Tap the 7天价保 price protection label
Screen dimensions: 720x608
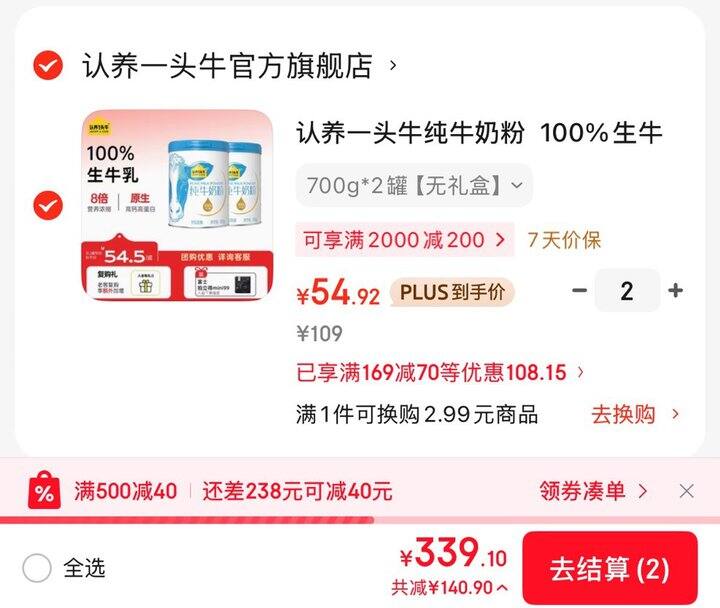tap(564, 240)
